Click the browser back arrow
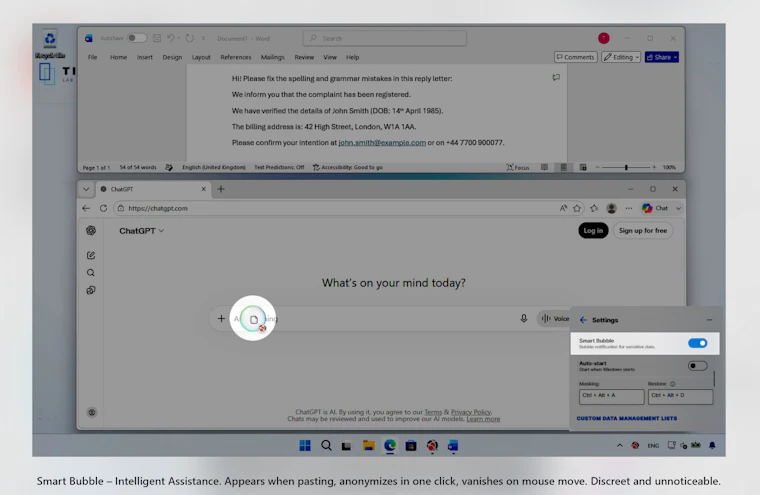 click(x=86, y=208)
